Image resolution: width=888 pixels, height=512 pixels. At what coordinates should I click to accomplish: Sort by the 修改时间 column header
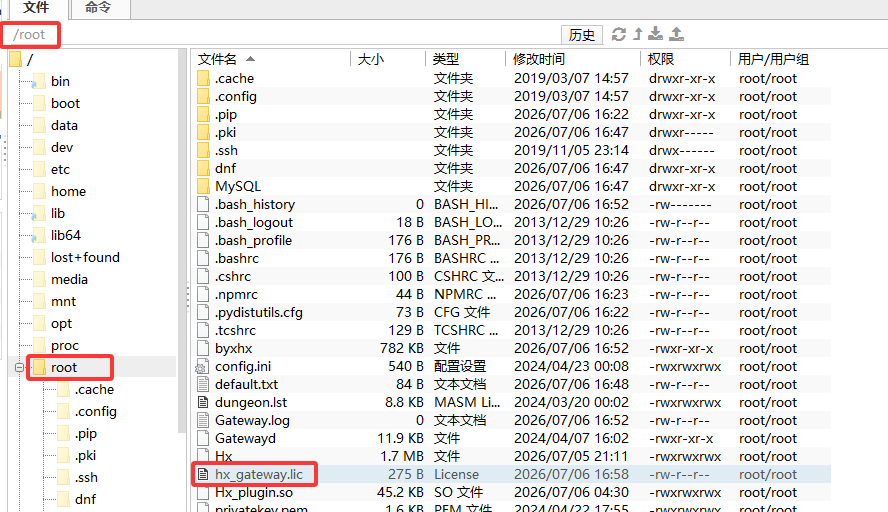point(539,59)
